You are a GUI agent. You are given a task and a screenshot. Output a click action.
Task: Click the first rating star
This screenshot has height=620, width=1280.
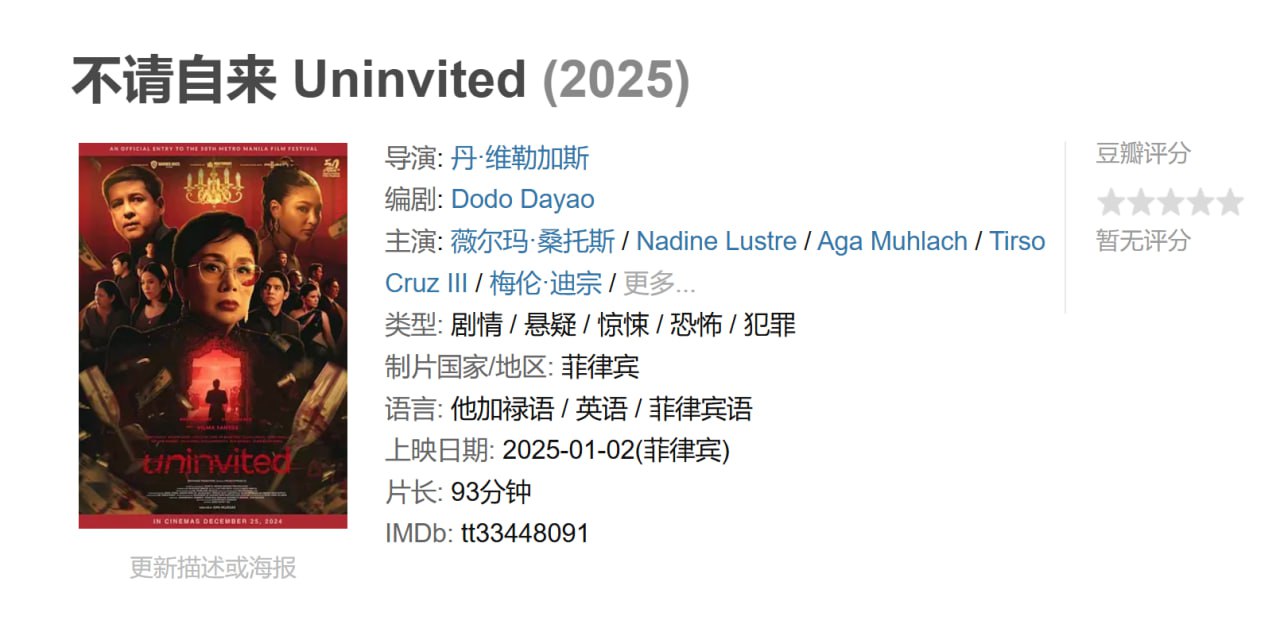coord(1111,203)
